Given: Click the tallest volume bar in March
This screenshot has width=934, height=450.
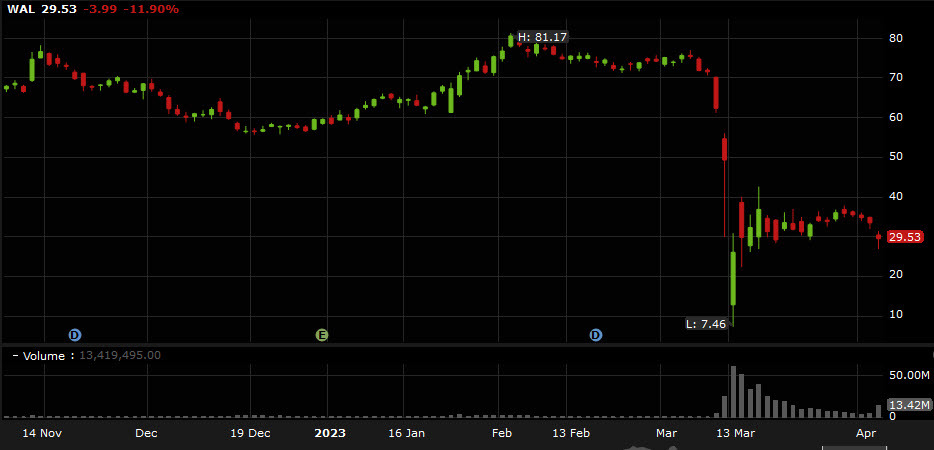Looking at the screenshot, I should click(733, 392).
